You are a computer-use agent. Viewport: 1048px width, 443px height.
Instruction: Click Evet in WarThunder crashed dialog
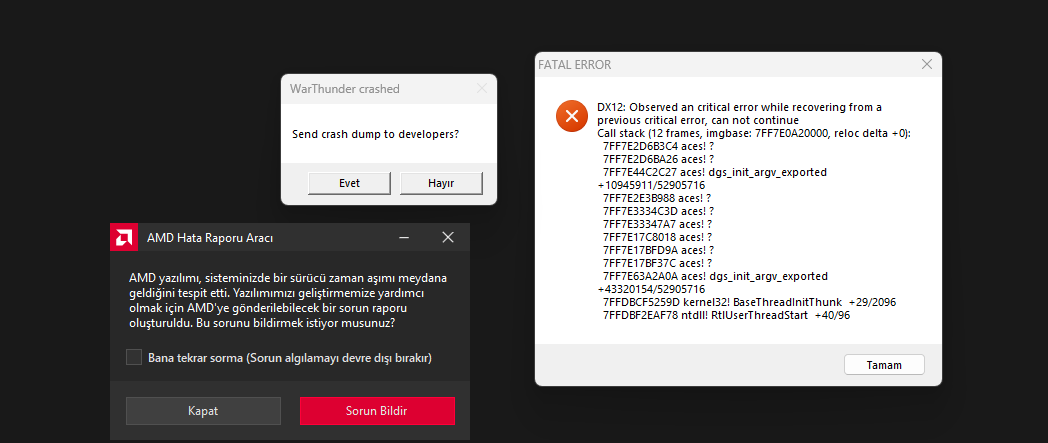[350, 183]
